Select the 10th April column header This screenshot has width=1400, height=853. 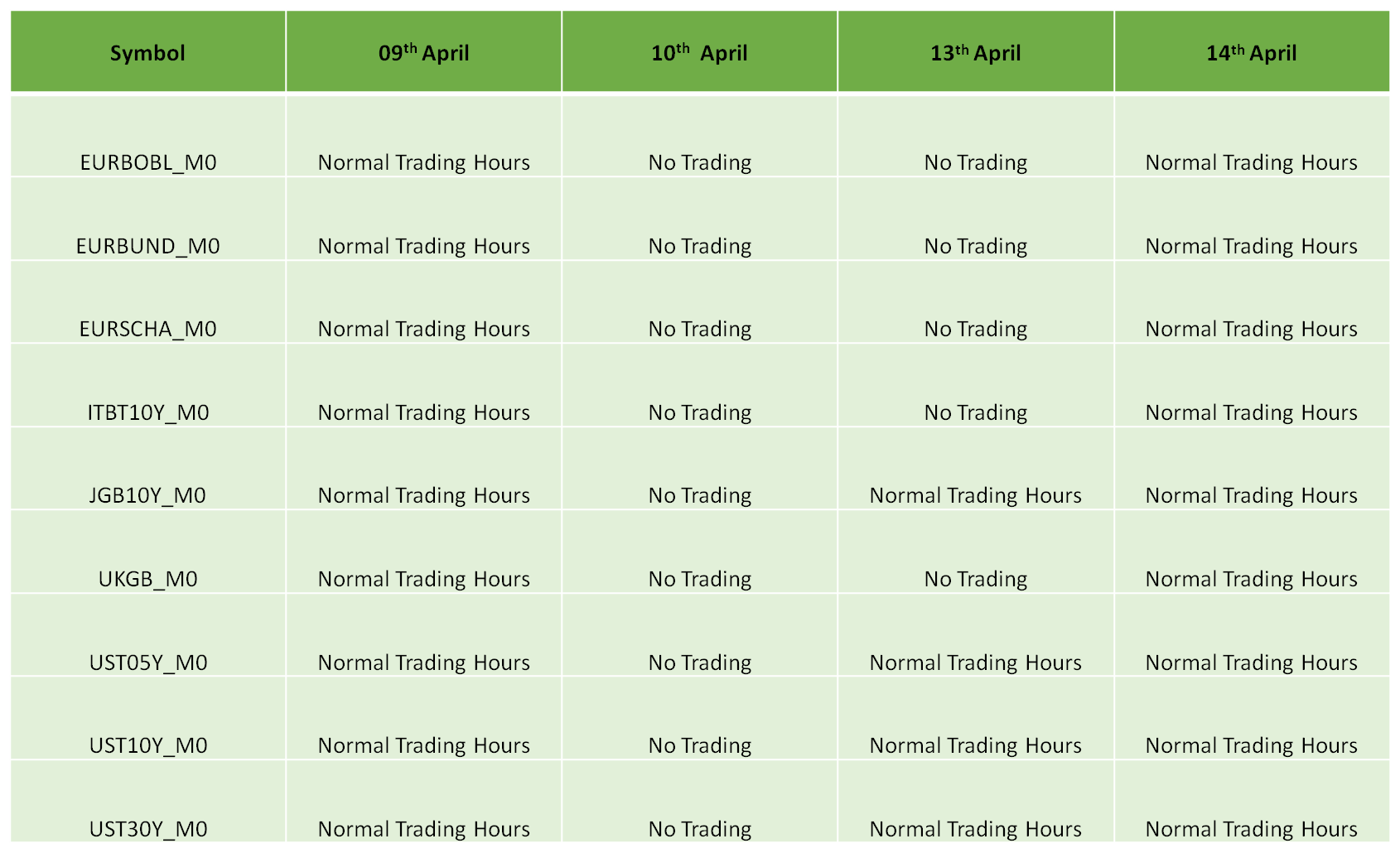(x=700, y=51)
